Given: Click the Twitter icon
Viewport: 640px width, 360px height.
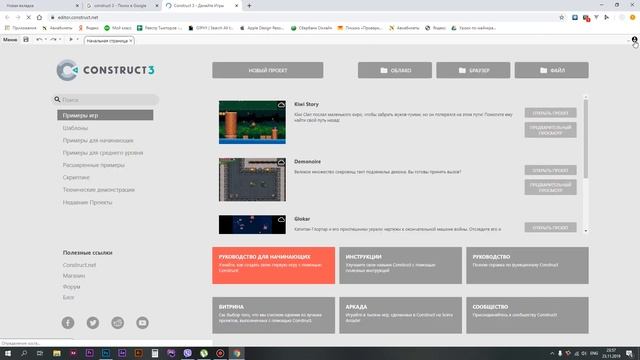Looking at the screenshot, I should pyautogui.click(x=93, y=323).
